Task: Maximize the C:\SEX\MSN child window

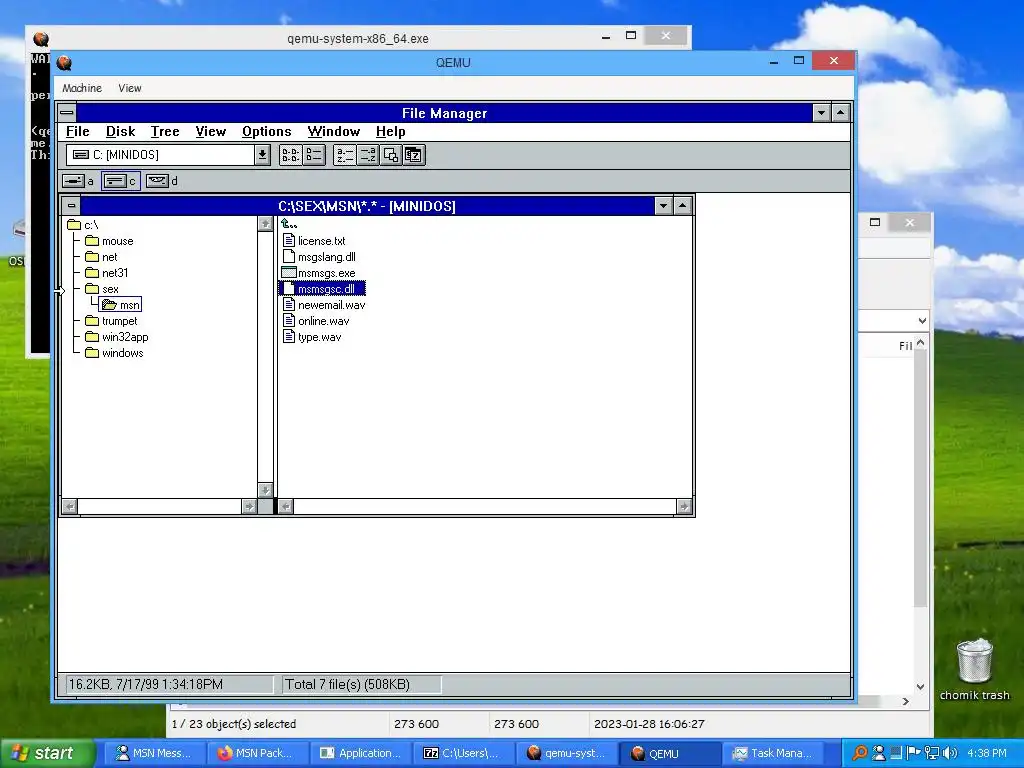Action: pos(682,206)
